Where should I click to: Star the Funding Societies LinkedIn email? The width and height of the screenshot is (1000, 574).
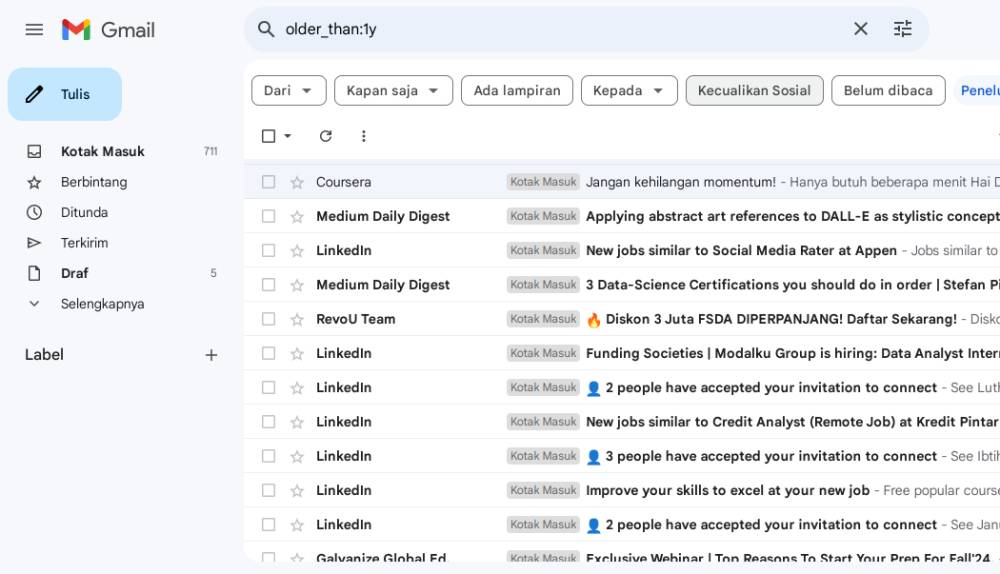pyautogui.click(x=297, y=353)
